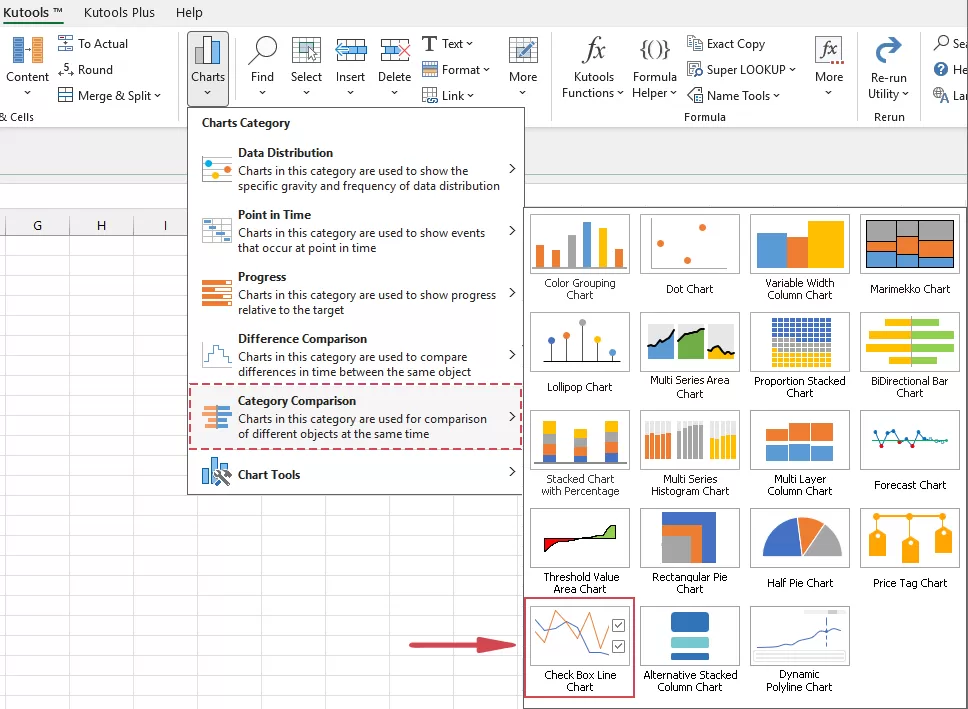Expand the Text dropdown
Viewport: 968px width, 709px height.
click(448, 44)
